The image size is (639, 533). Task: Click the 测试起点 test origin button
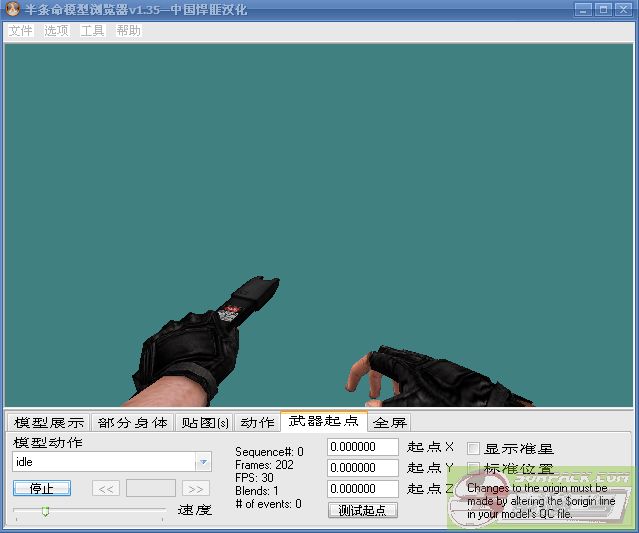(362, 510)
